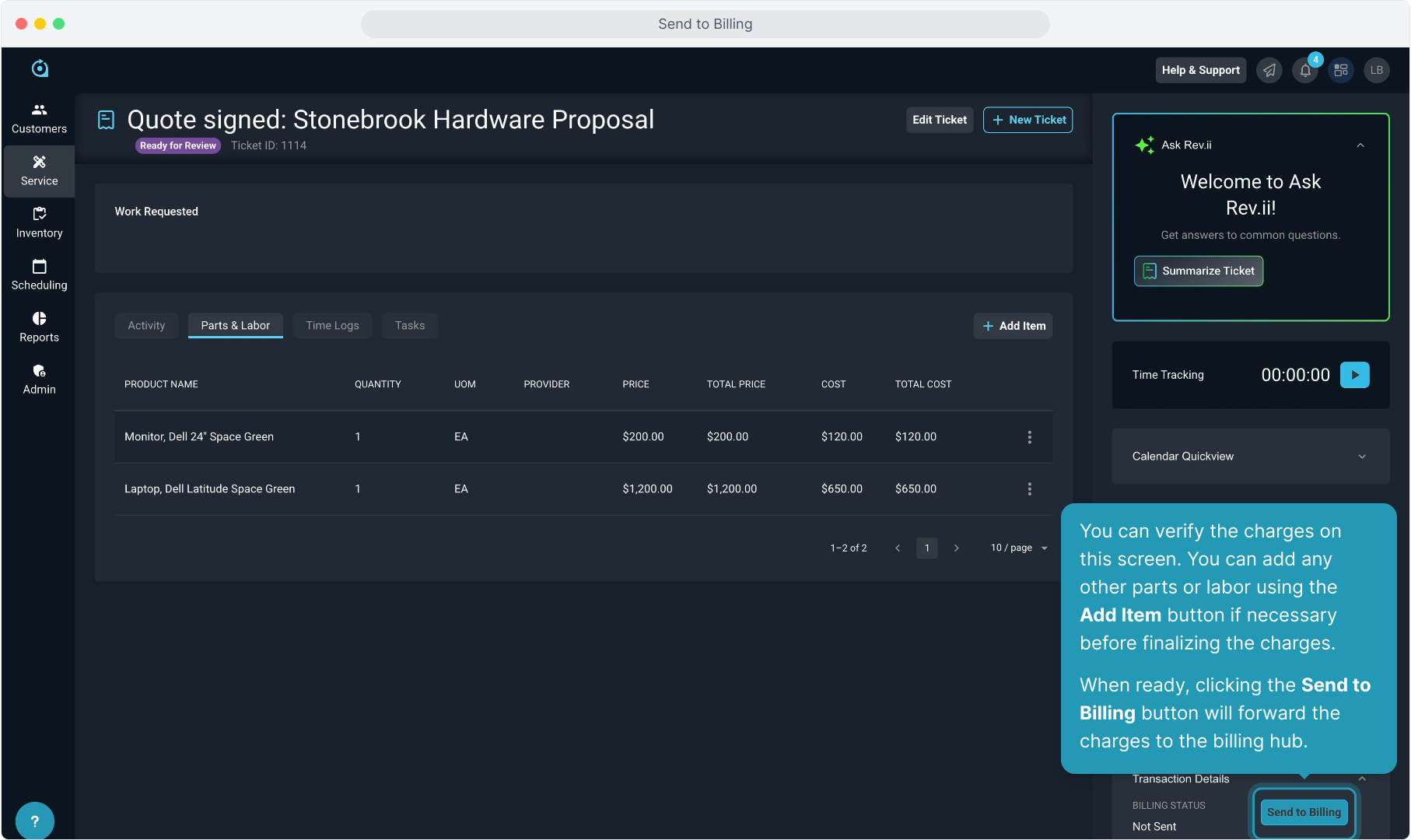The image size is (1411, 840).
Task: Expand the Calendar Quickview panel
Action: 1361,457
